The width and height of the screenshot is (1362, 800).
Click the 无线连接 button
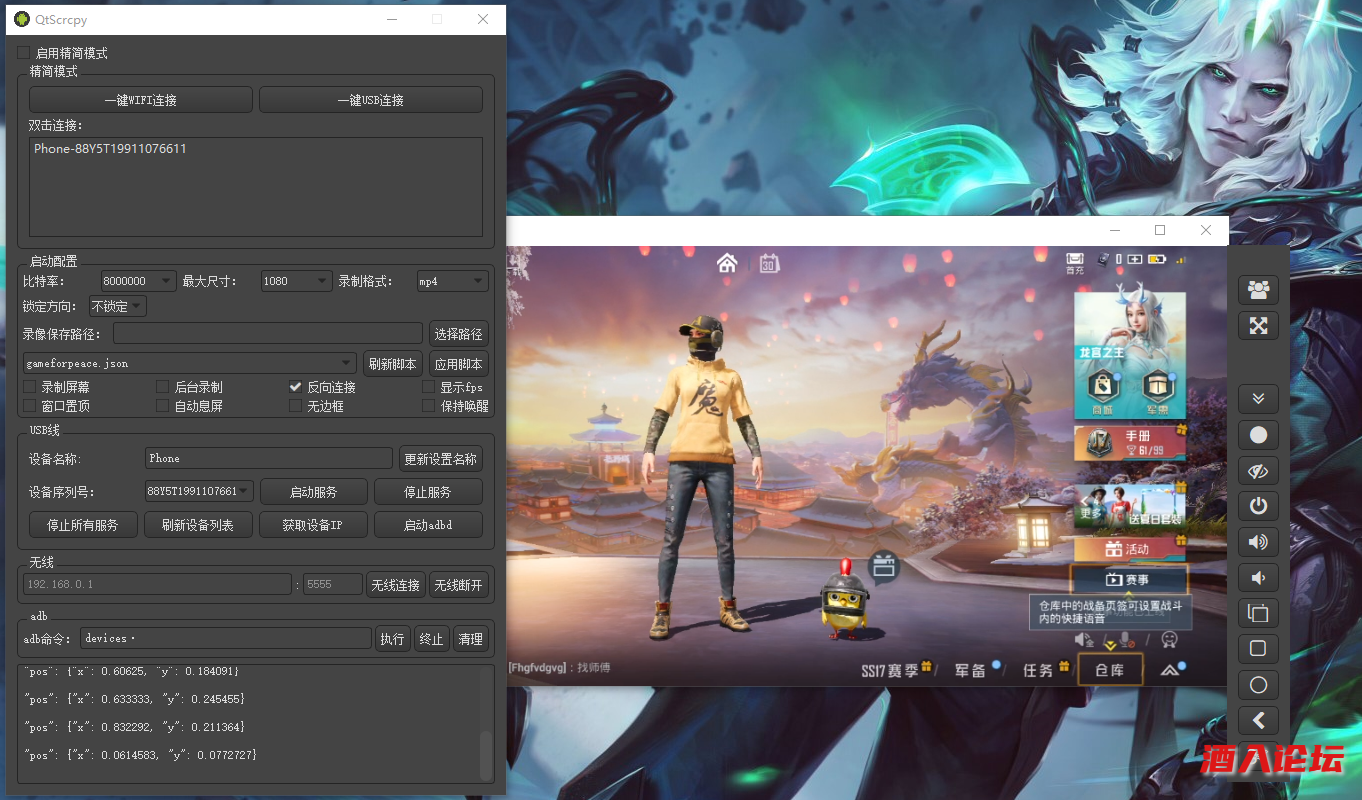click(x=396, y=585)
